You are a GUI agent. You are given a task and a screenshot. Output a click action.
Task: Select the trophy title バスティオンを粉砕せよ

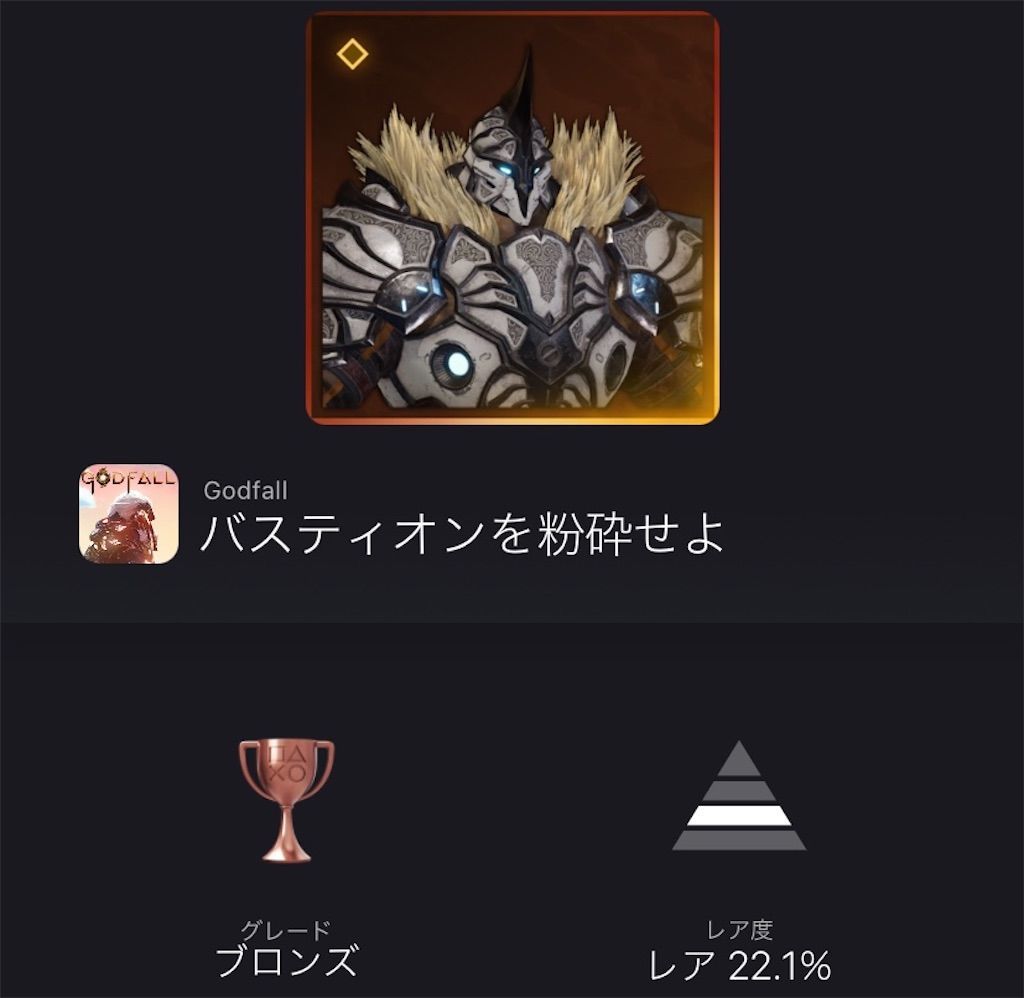pyautogui.click(x=462, y=533)
